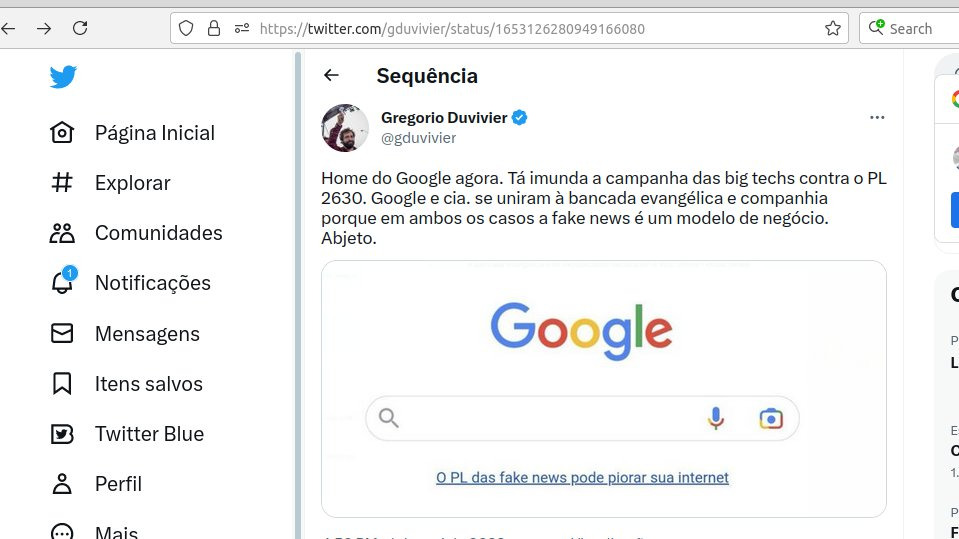Viewport: 959px width, 539px height.
Task: Open Página Inicial home icon
Action: (62, 133)
